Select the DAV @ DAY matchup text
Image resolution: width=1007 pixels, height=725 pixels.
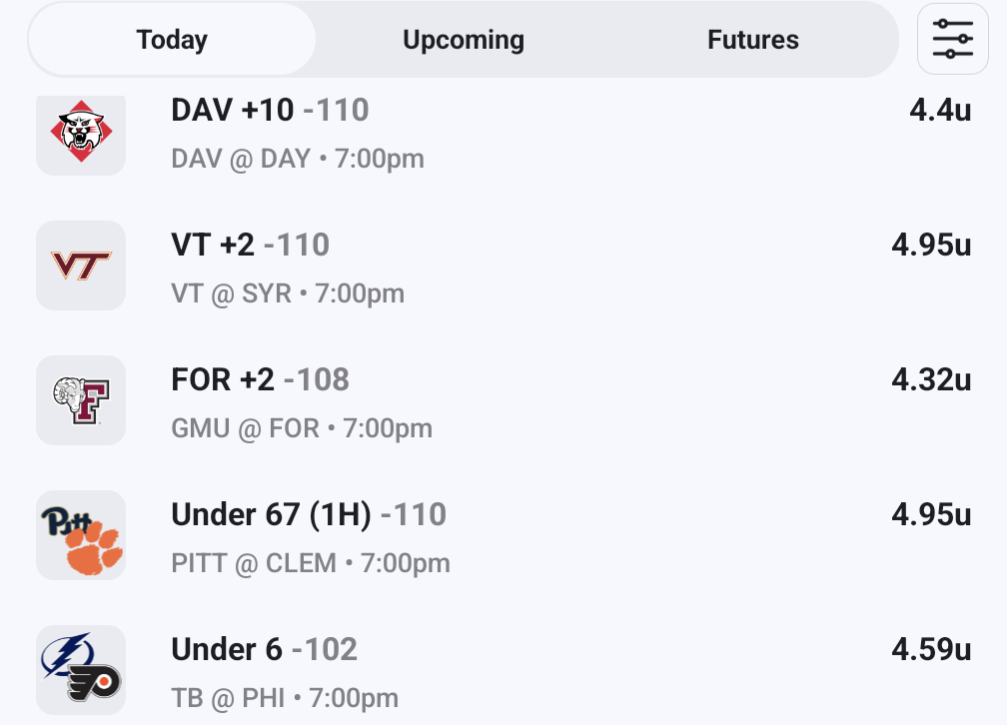pyautogui.click(x=297, y=159)
